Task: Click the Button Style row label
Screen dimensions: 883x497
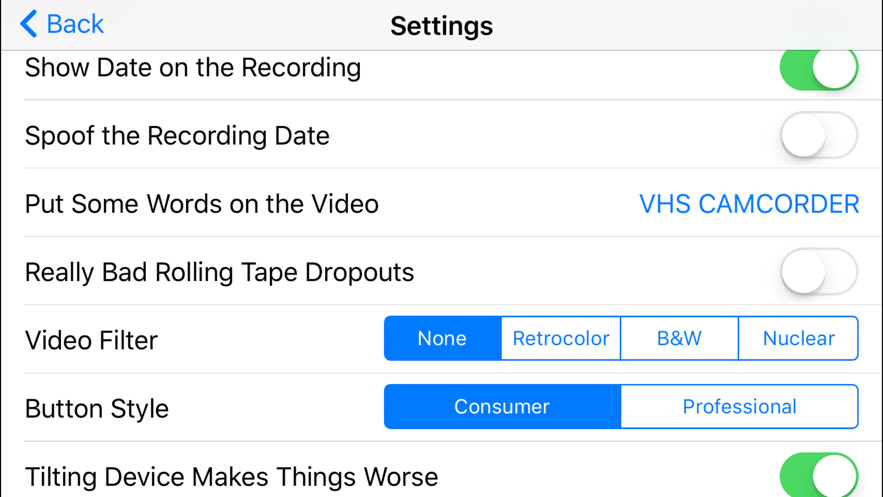Action: coord(97,409)
